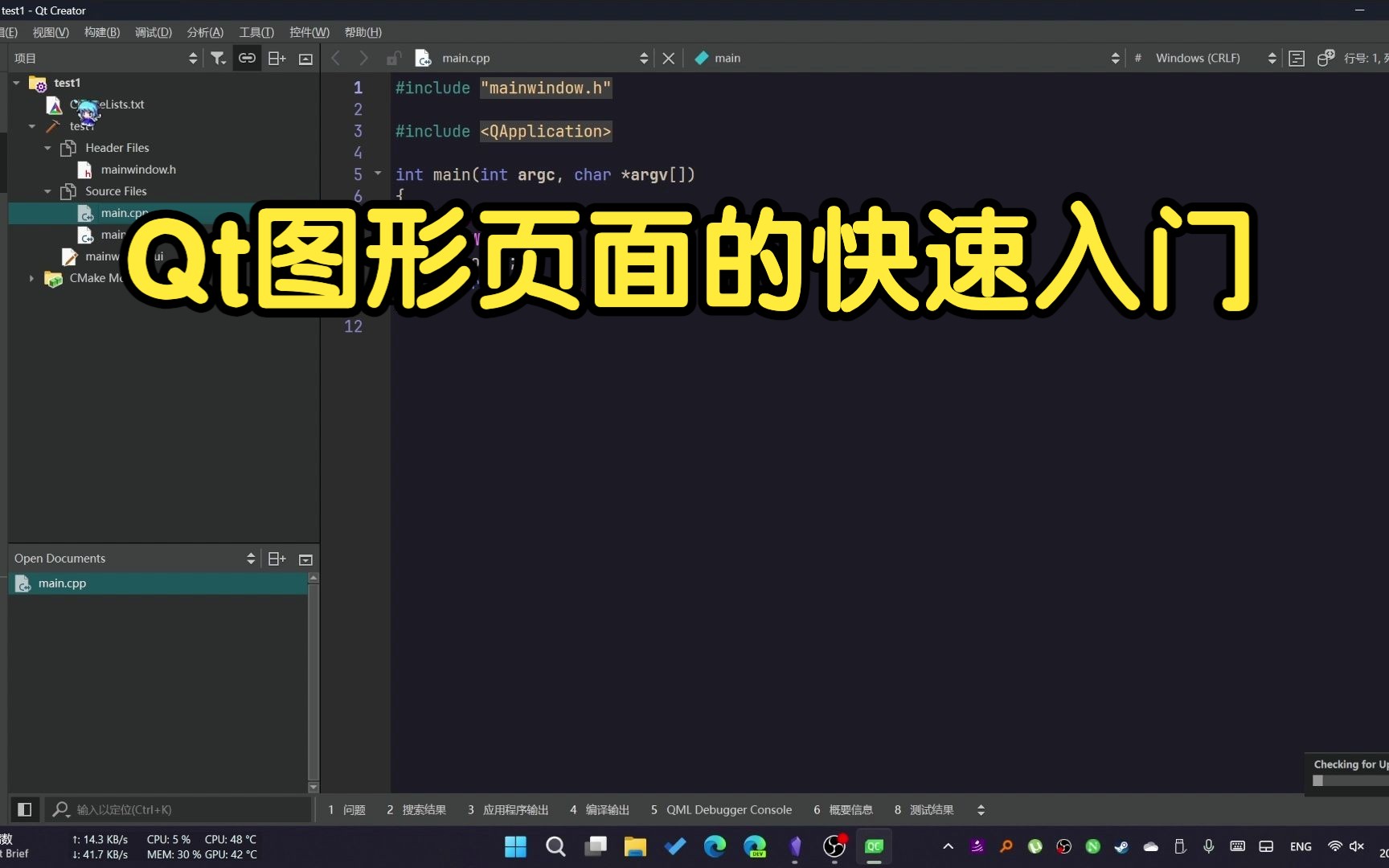
Task: Open the 帮助(H) menu
Action: point(363,32)
